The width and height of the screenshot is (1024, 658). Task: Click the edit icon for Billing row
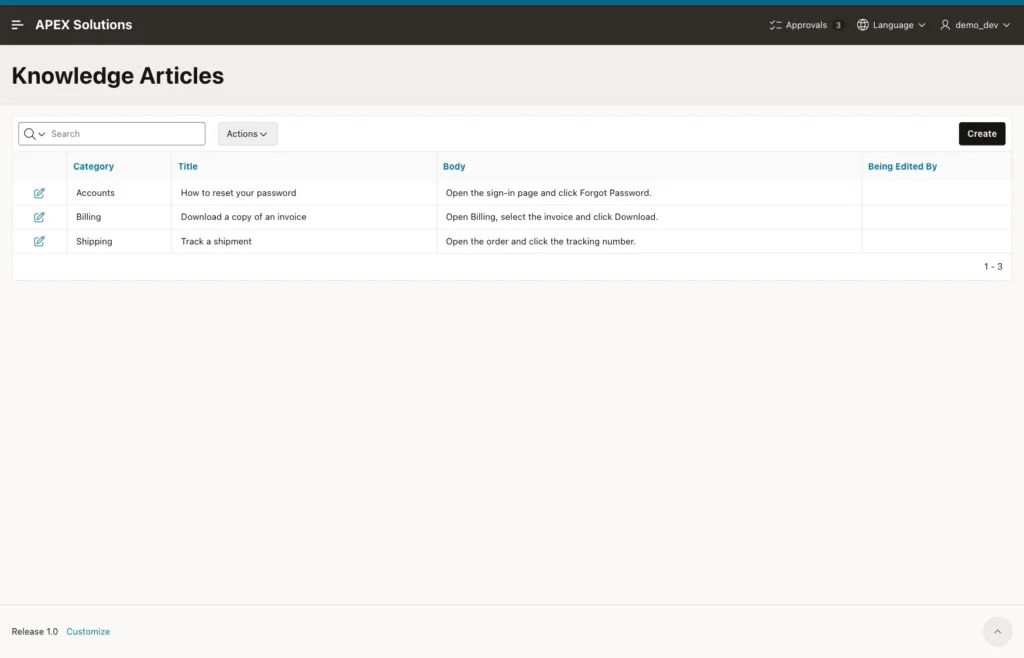39,217
